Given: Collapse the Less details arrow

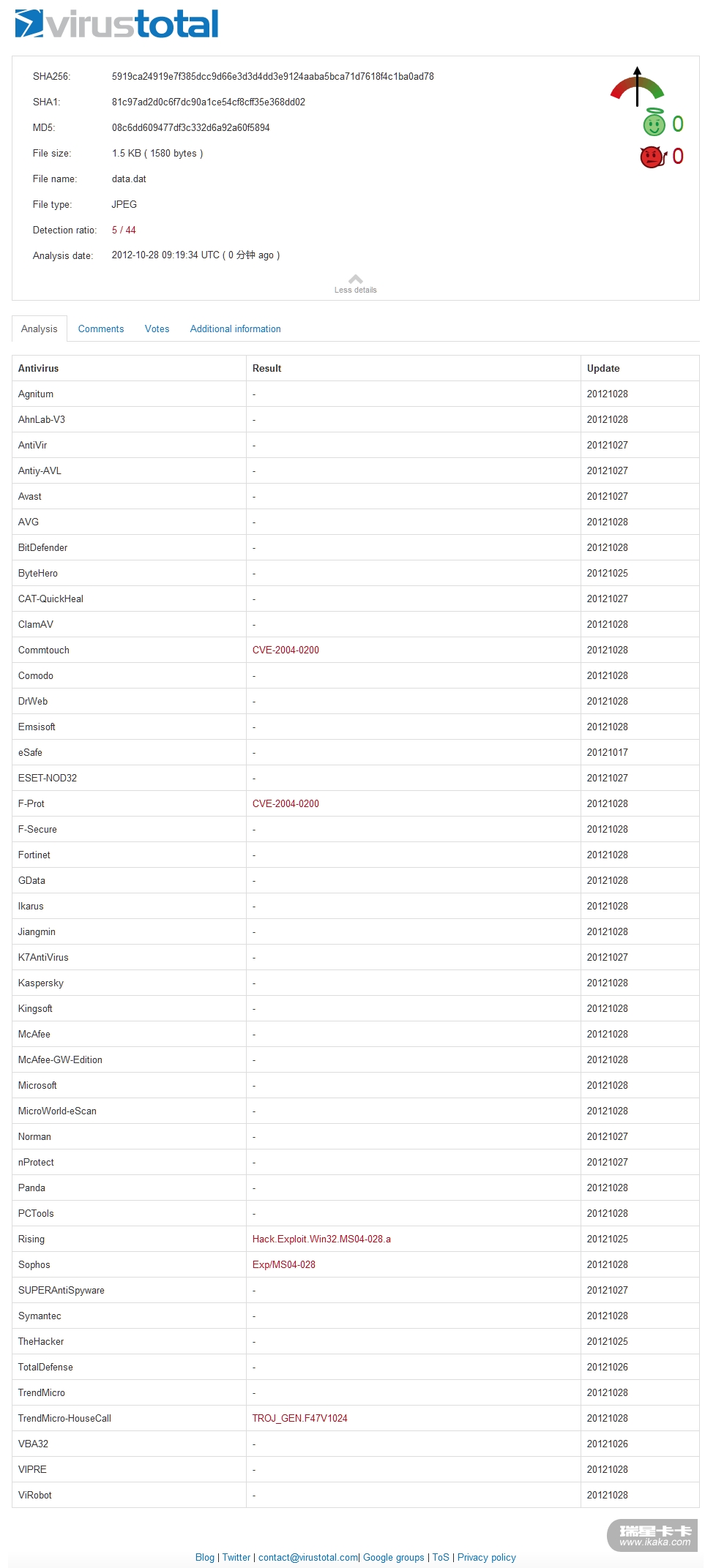Looking at the screenshot, I should coord(356,283).
